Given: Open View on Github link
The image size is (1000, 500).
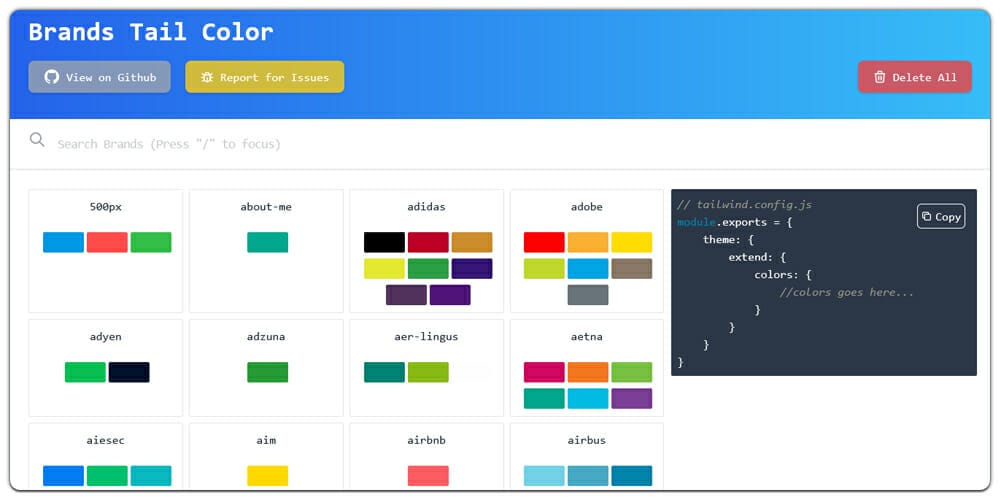Looking at the screenshot, I should tap(99, 77).
